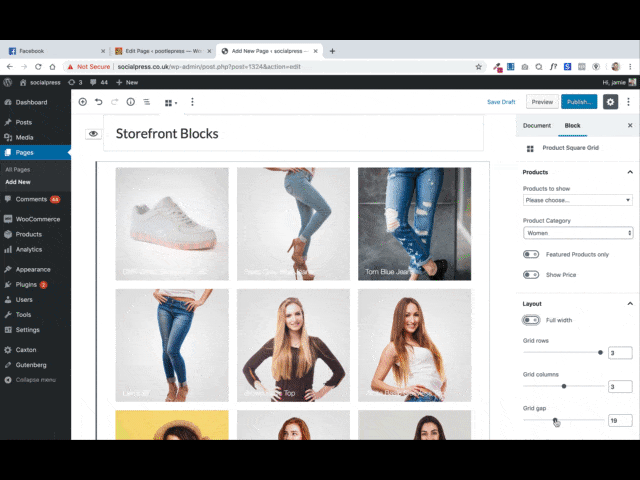Click the Redo arrow icon
640x480 pixels.
115,102
